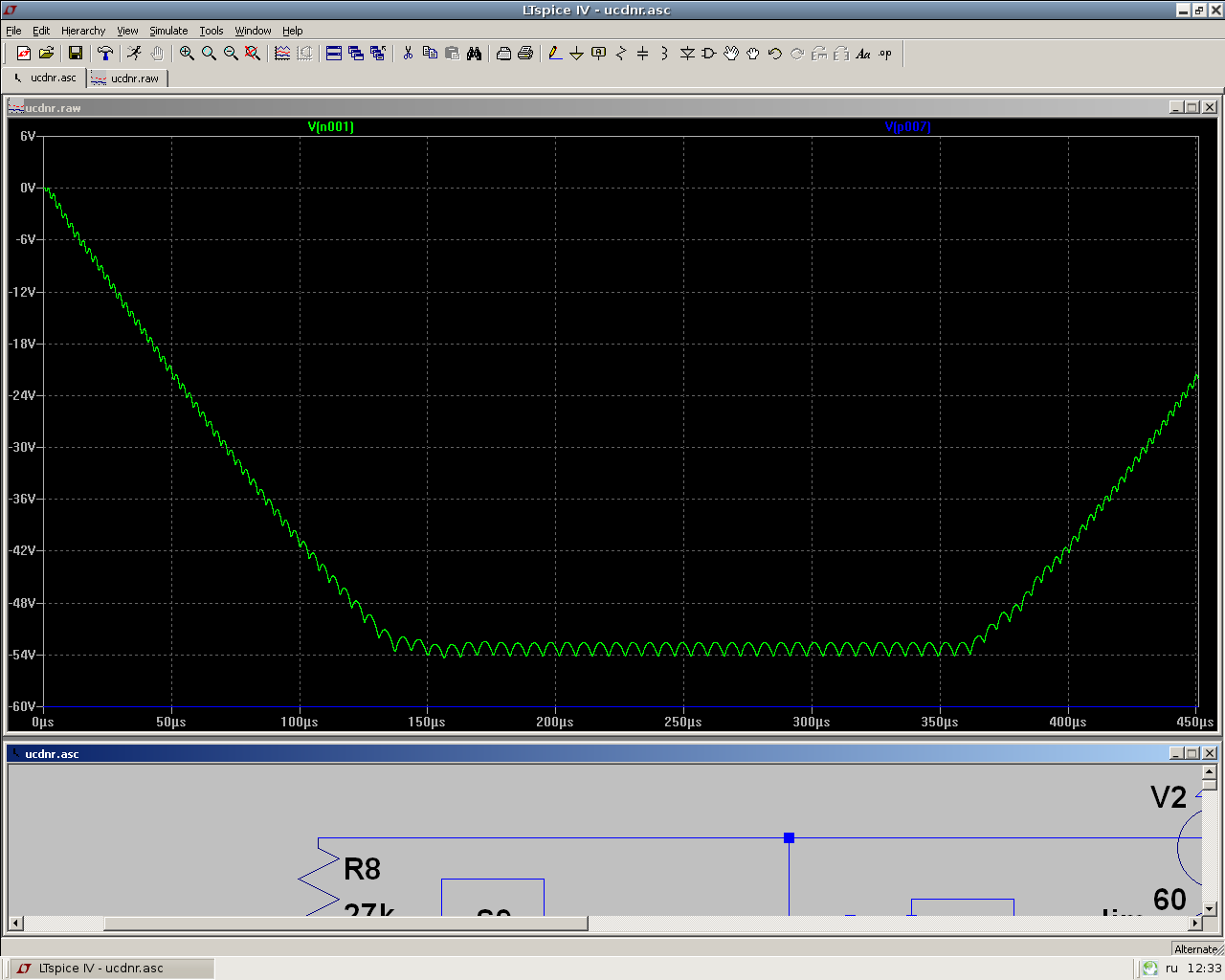Screen dimensions: 1225x980
Task: Click the V(p007) blue trace label
Action: (908, 126)
